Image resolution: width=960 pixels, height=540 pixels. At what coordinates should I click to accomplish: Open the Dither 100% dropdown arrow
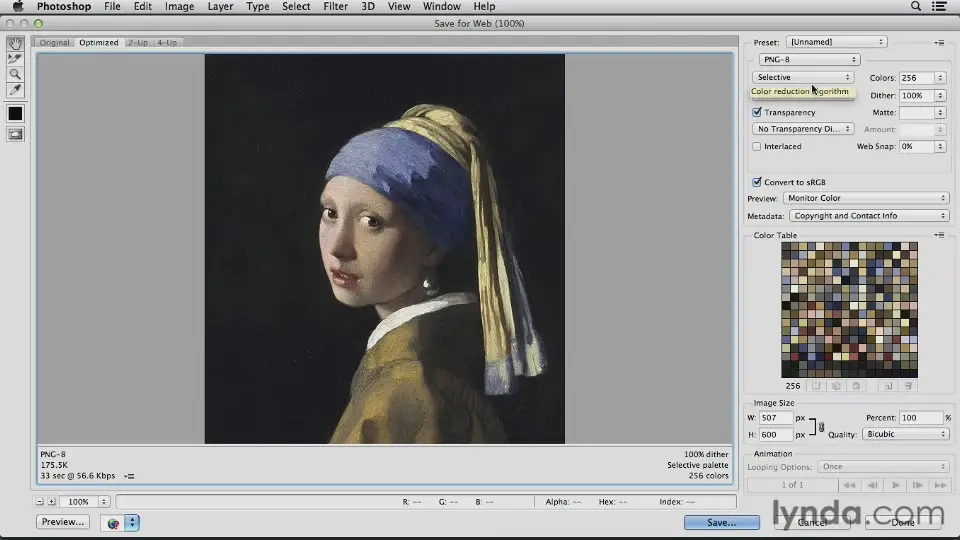(x=940, y=96)
